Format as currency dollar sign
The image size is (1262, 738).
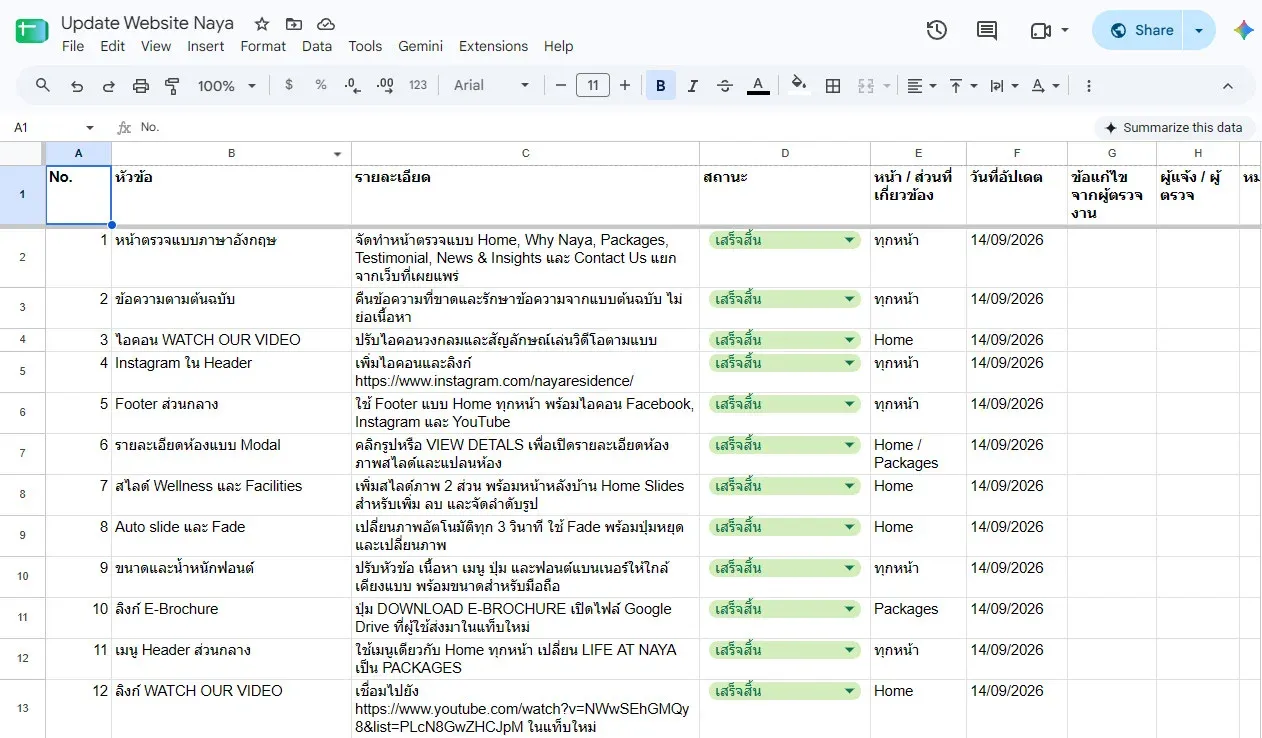tap(289, 85)
